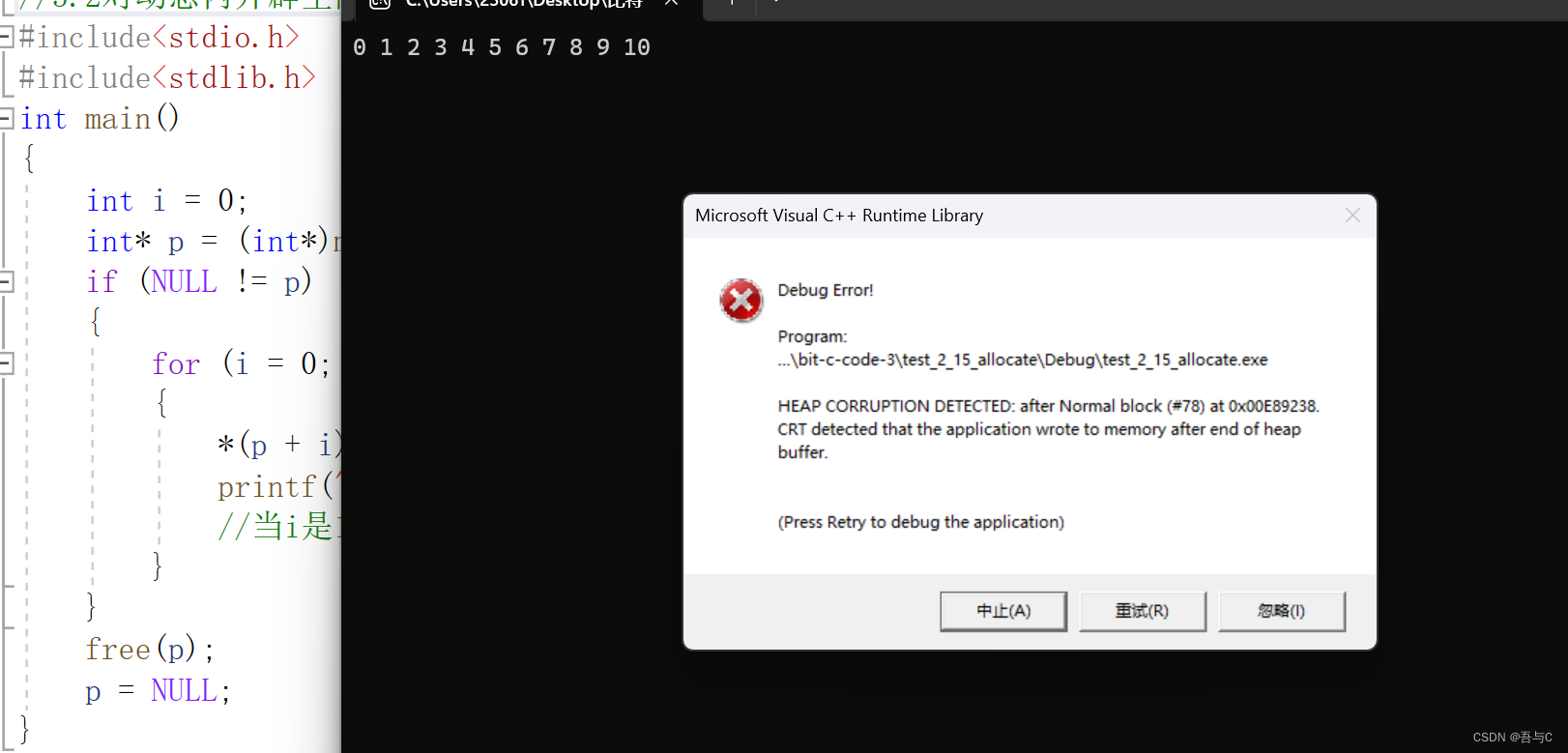Click the code line 'p = NULL;'
Image resolution: width=1568 pixels, height=753 pixels.
coord(158,690)
